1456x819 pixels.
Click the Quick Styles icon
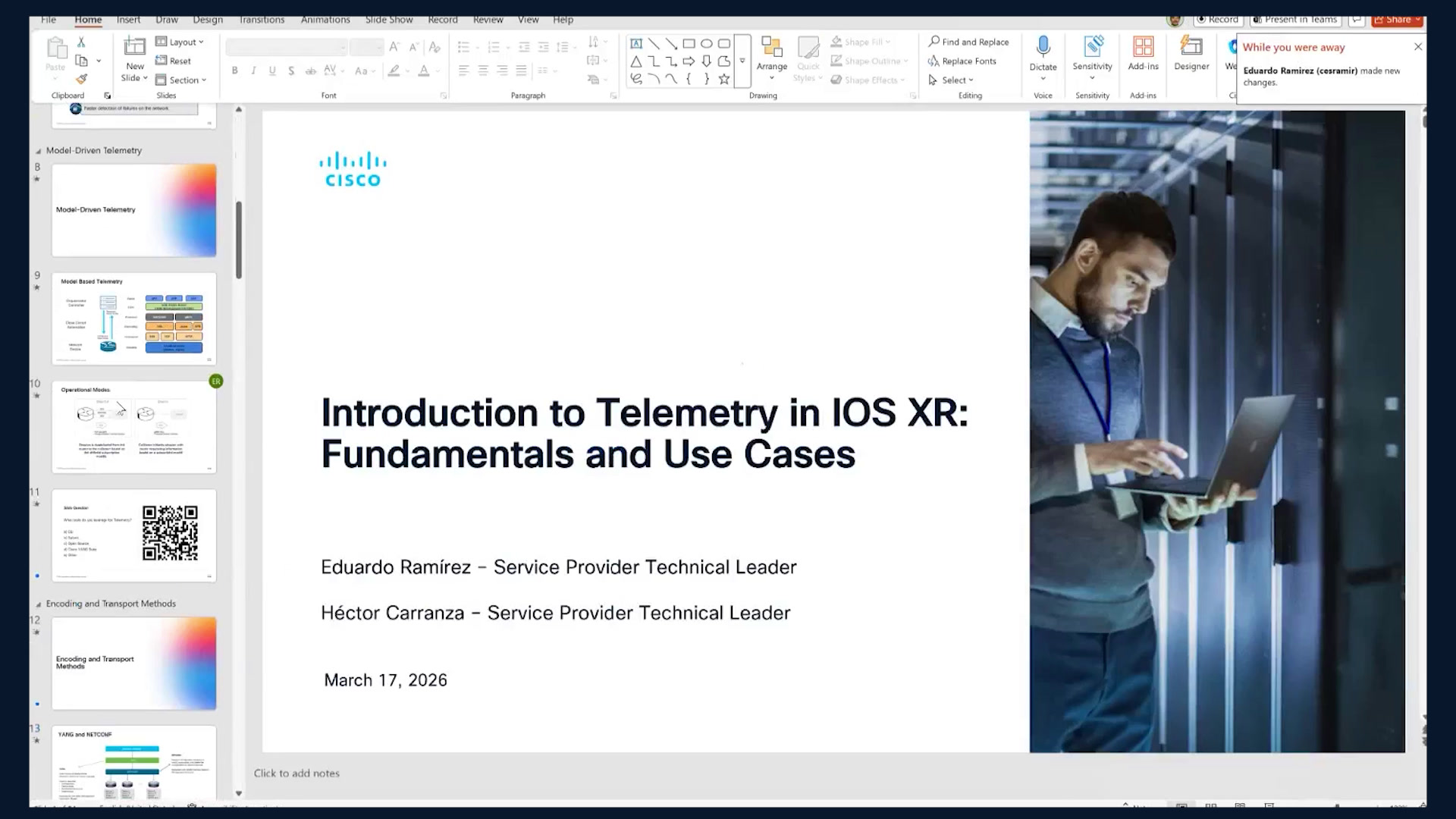click(x=808, y=59)
